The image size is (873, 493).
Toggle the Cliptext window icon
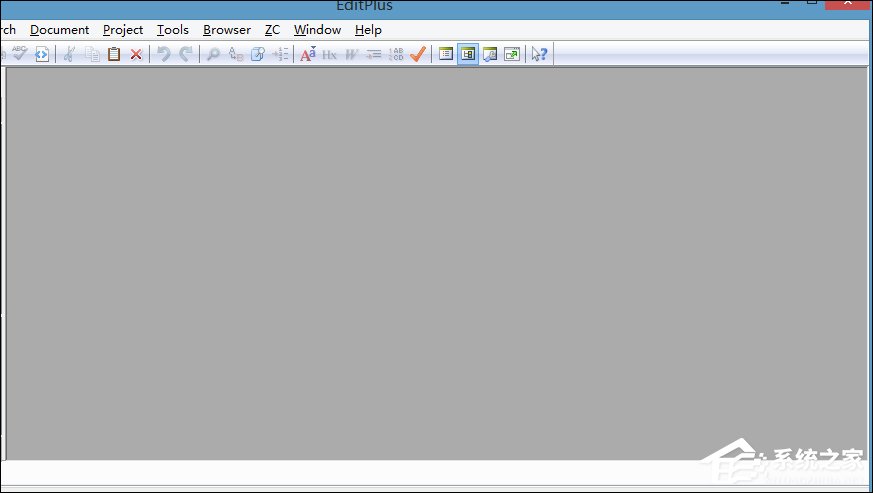pyautogui.click(x=446, y=54)
